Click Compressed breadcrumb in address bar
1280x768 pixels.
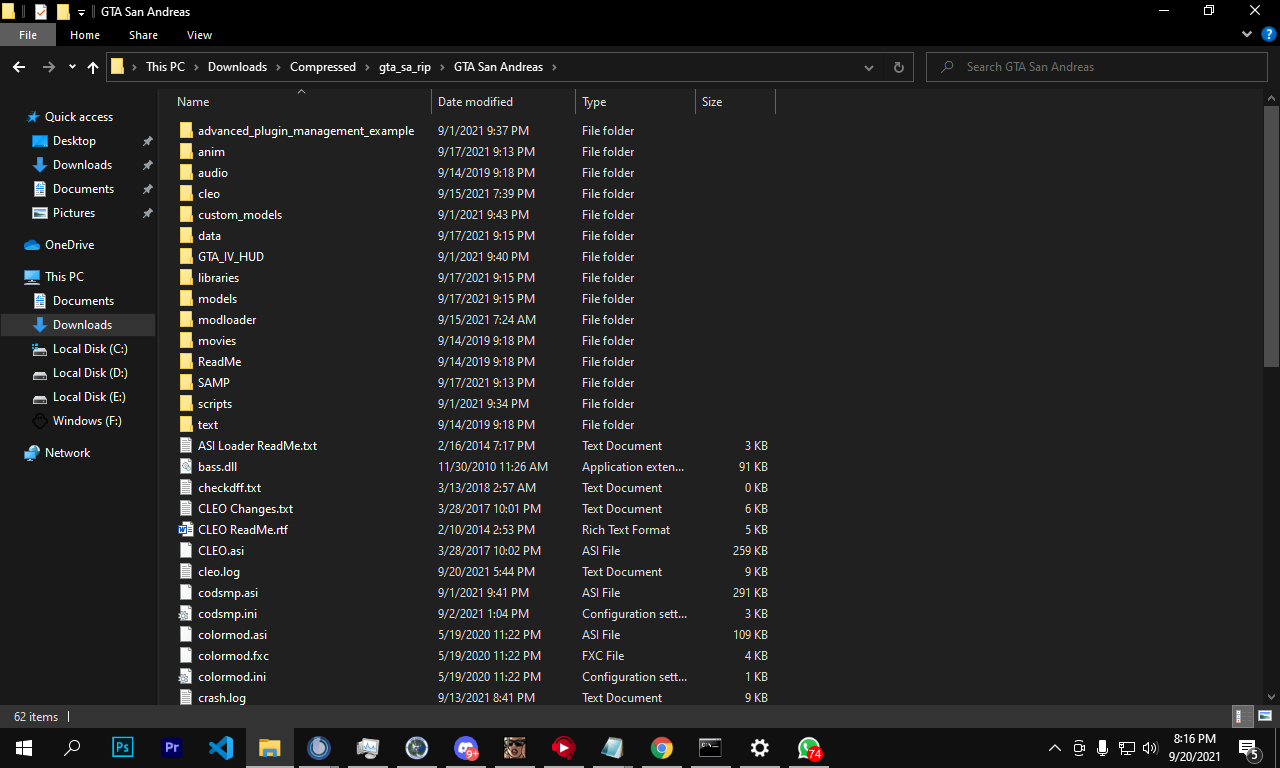(323, 67)
